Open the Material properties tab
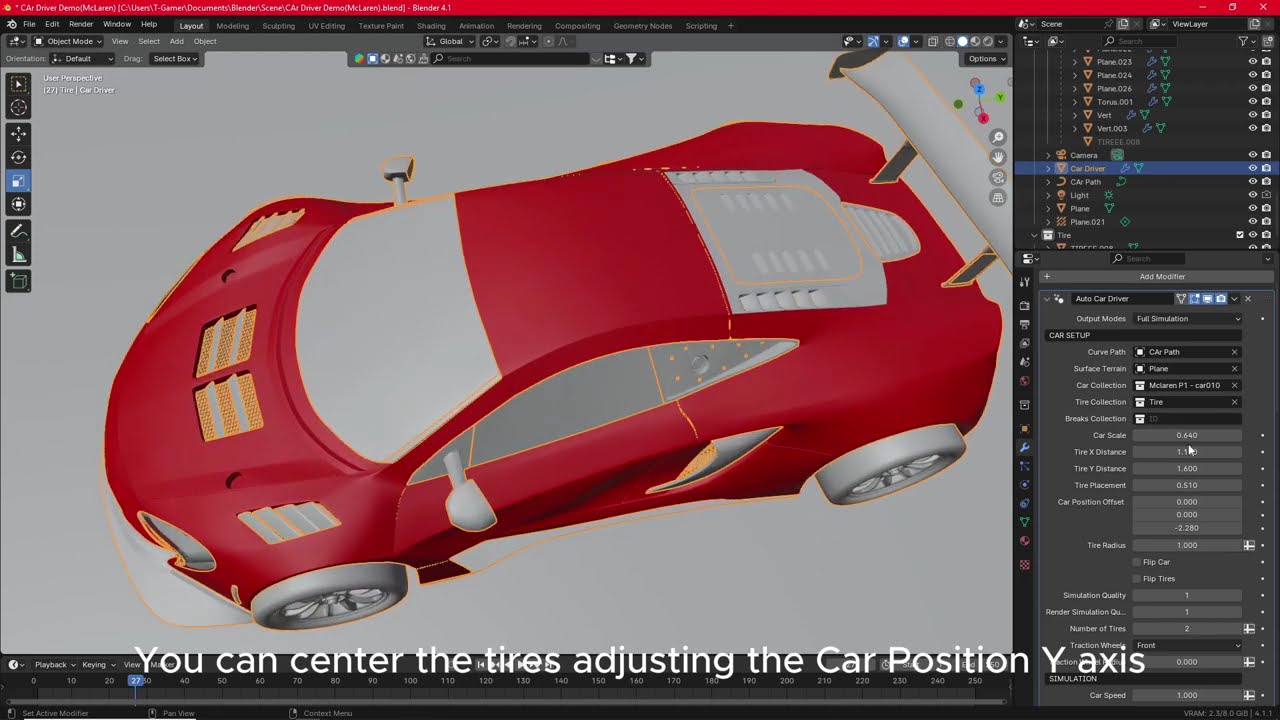 (1024, 541)
